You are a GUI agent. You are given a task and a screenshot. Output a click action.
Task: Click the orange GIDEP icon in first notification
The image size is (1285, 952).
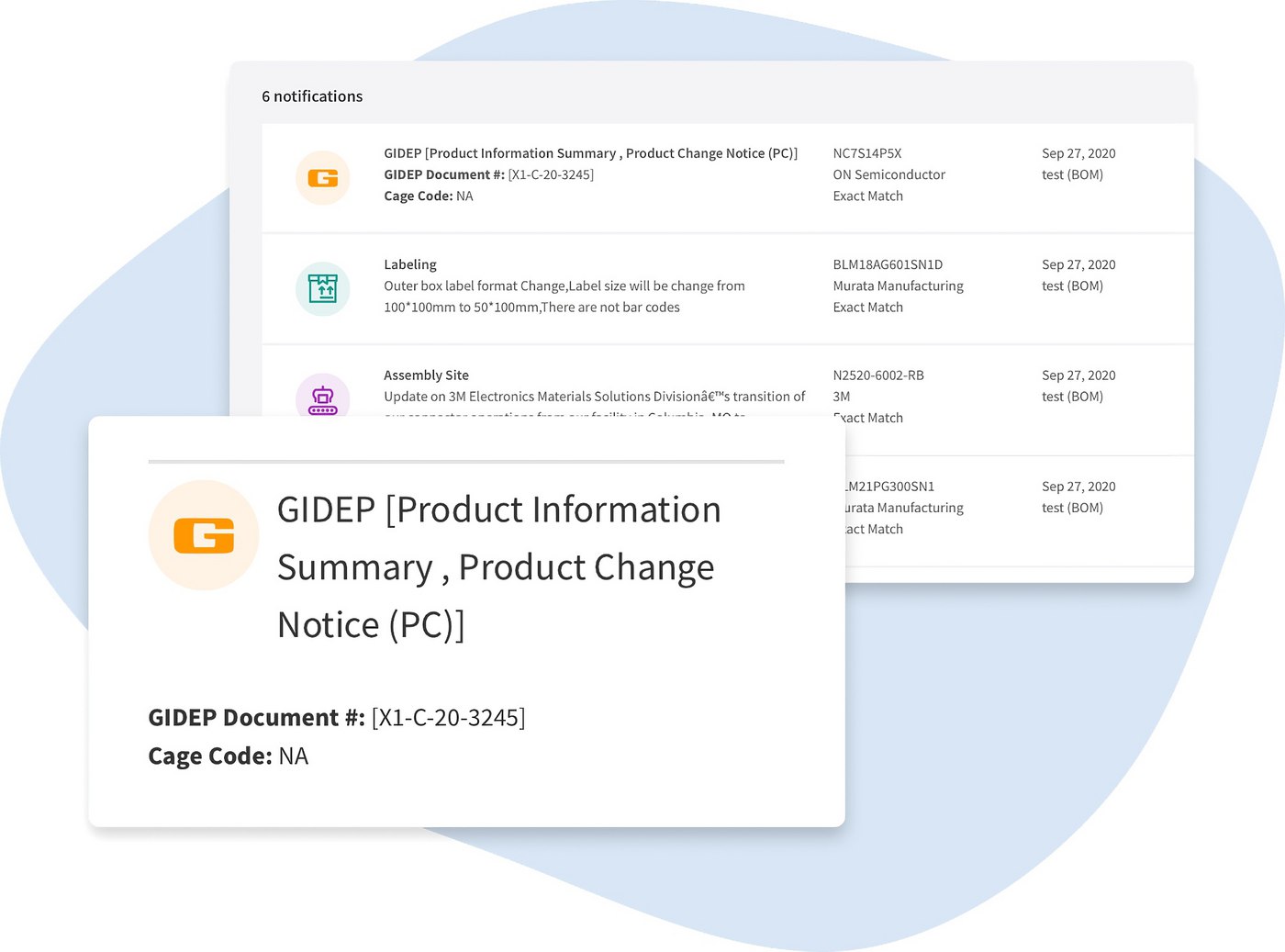pyautogui.click(x=322, y=177)
